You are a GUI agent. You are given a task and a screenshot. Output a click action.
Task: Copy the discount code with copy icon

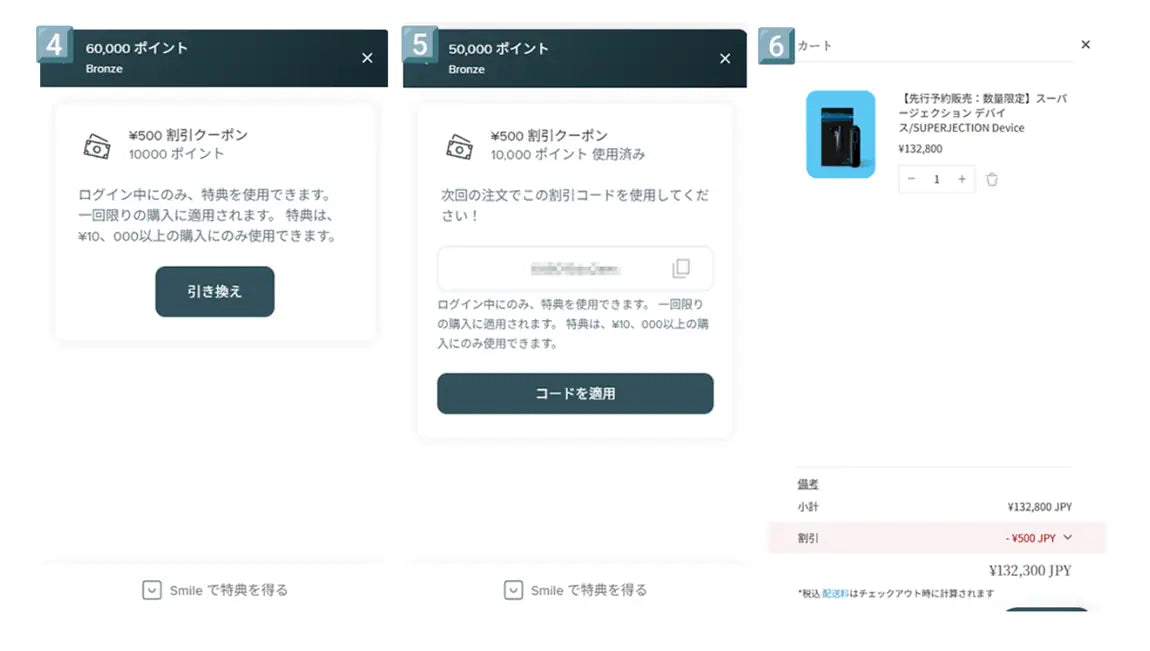pyautogui.click(x=681, y=268)
